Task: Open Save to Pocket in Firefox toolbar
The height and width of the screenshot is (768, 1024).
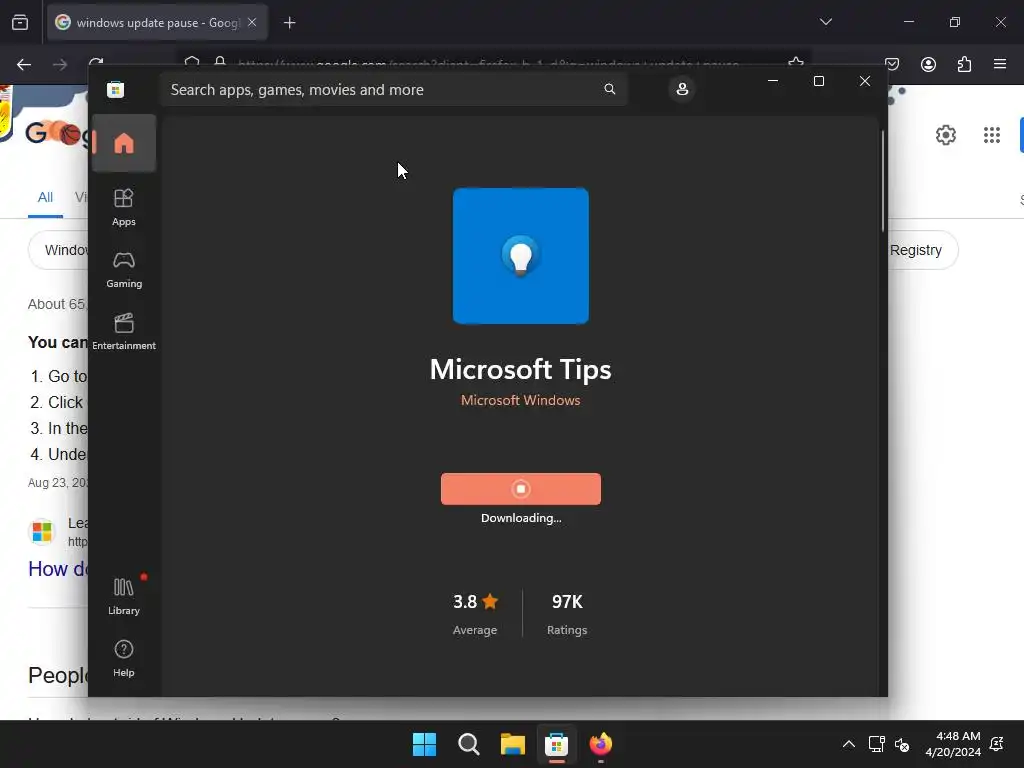Action: pyautogui.click(x=892, y=64)
